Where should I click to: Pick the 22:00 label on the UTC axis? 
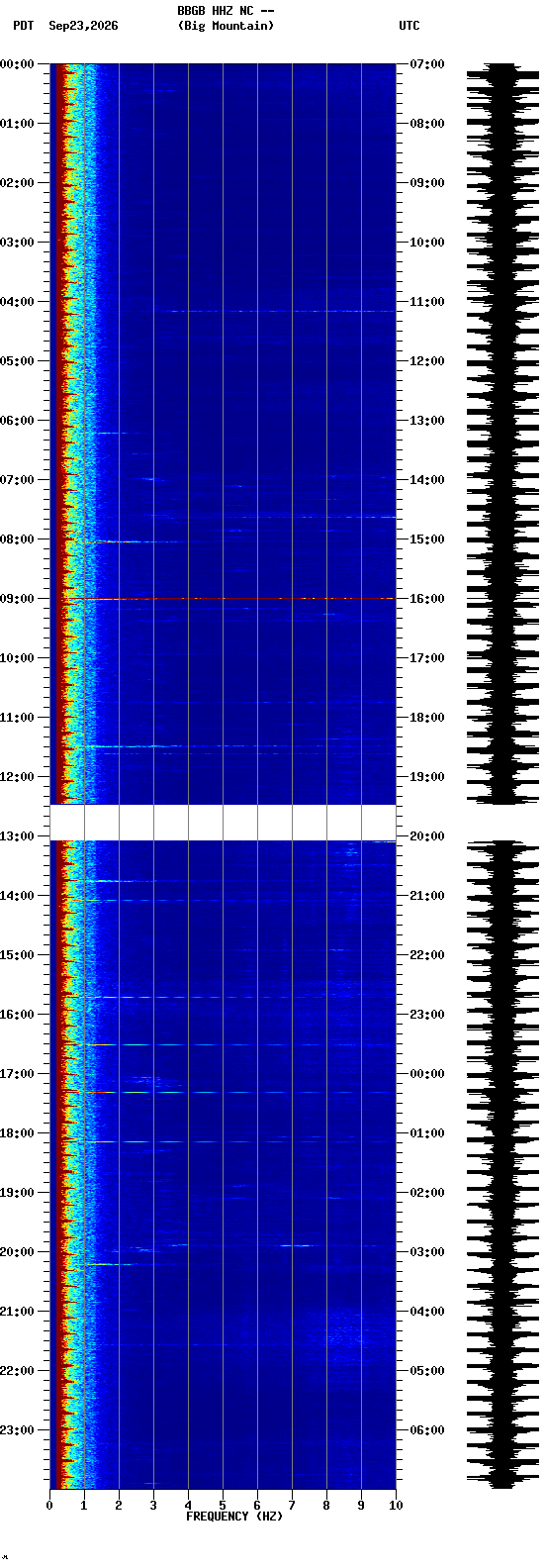point(427,955)
